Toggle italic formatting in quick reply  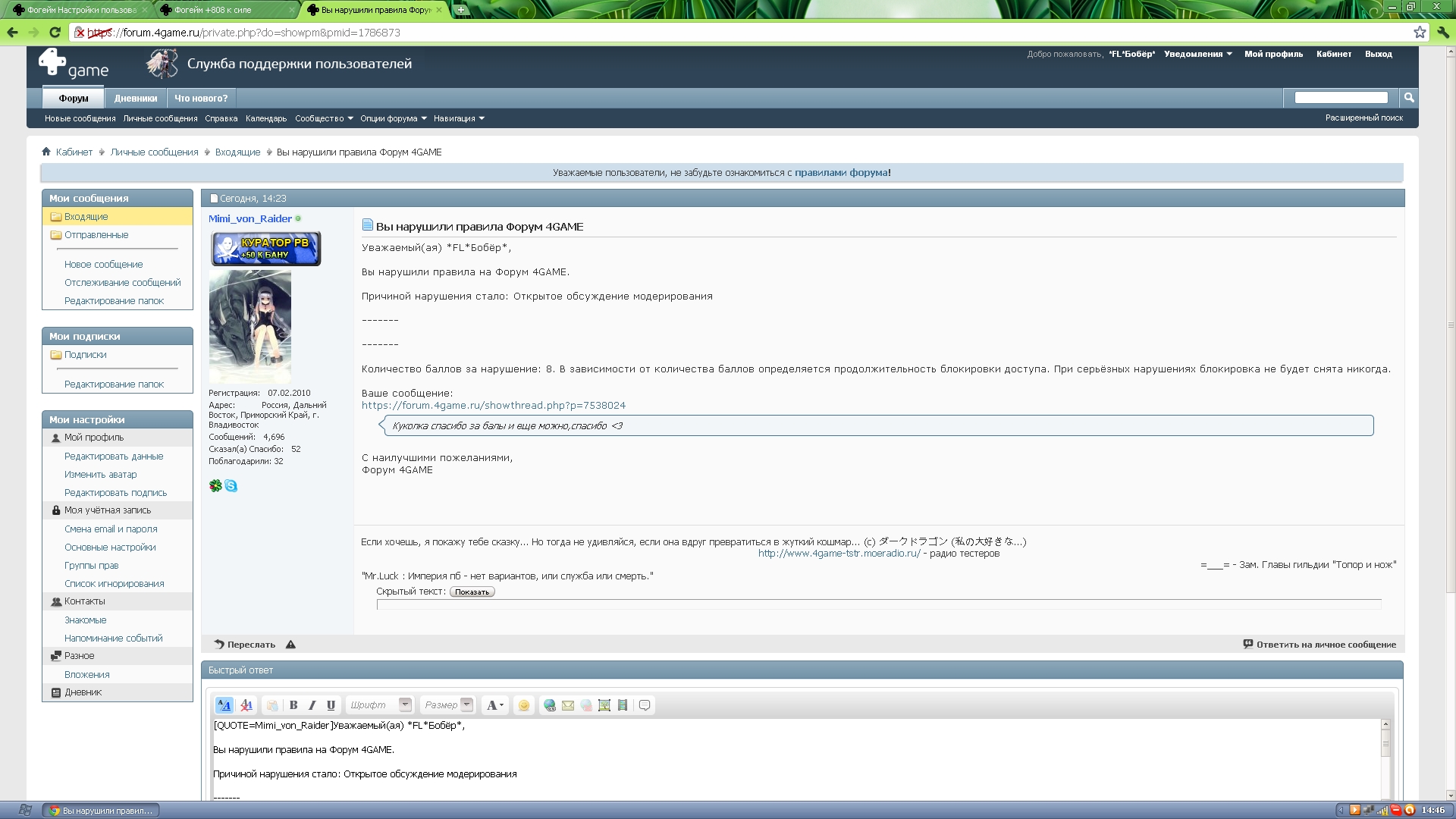(x=312, y=705)
